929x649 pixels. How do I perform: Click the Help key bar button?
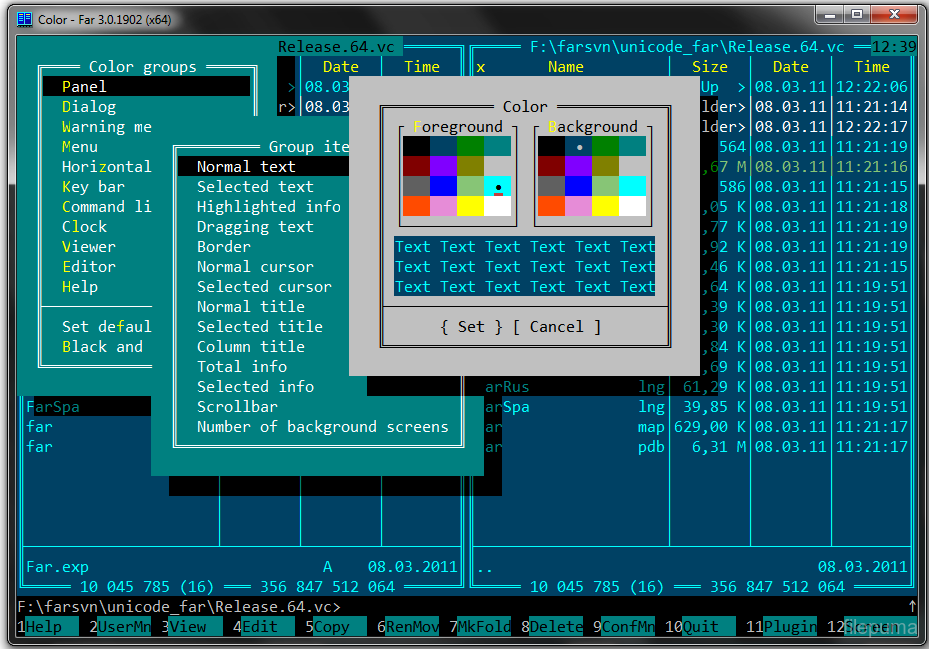[x=44, y=627]
